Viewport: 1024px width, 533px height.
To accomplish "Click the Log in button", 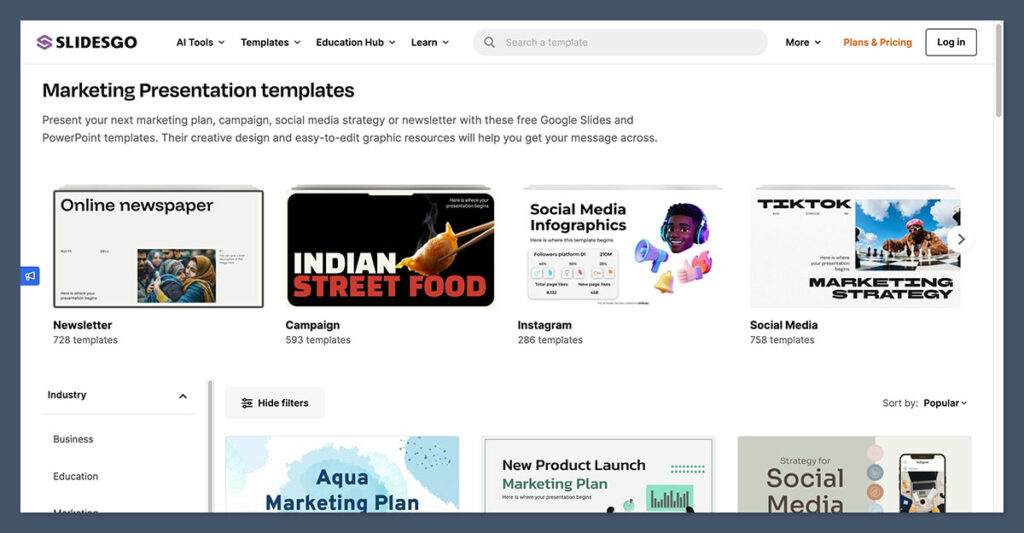I will pyautogui.click(x=951, y=42).
